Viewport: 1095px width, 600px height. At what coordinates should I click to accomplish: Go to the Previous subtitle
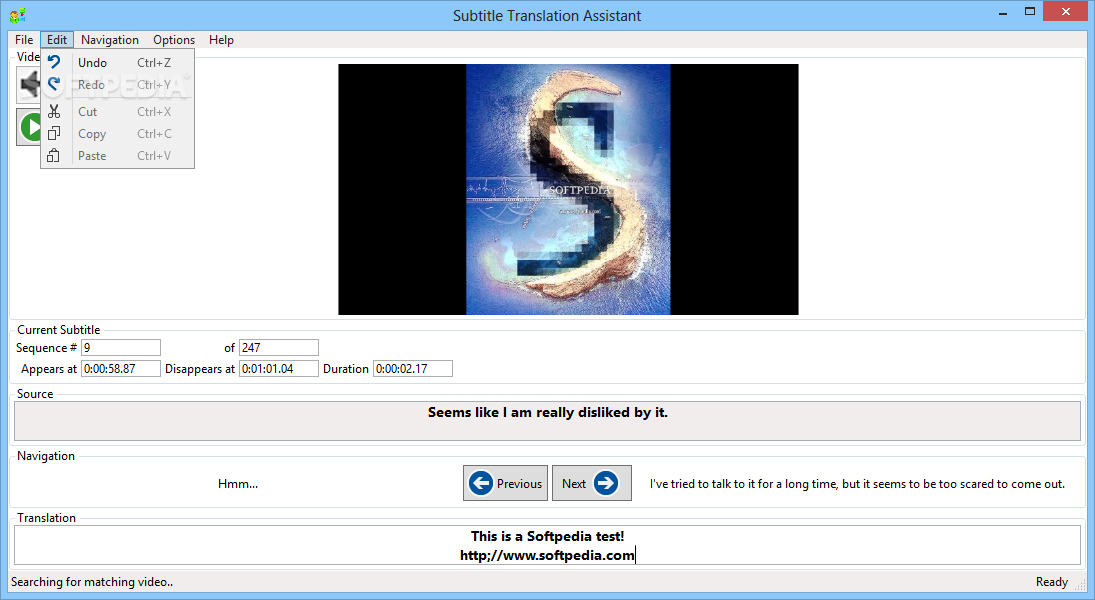coord(506,483)
